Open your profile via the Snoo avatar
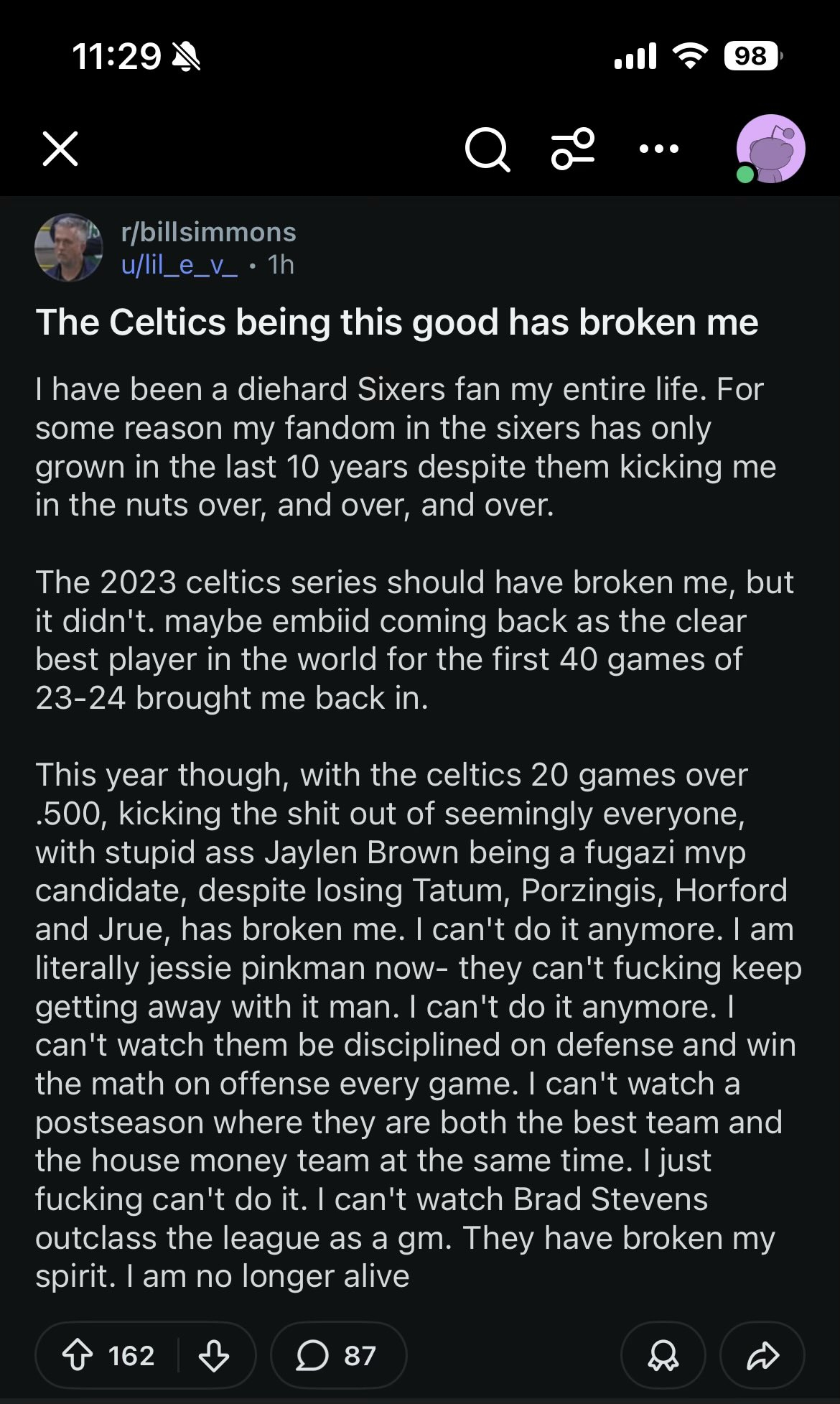 (x=770, y=149)
